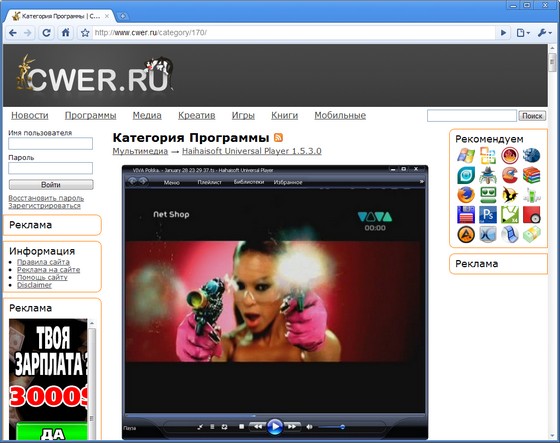Click the browser Forward arrow
560x443 pixels.
click(x=28, y=33)
